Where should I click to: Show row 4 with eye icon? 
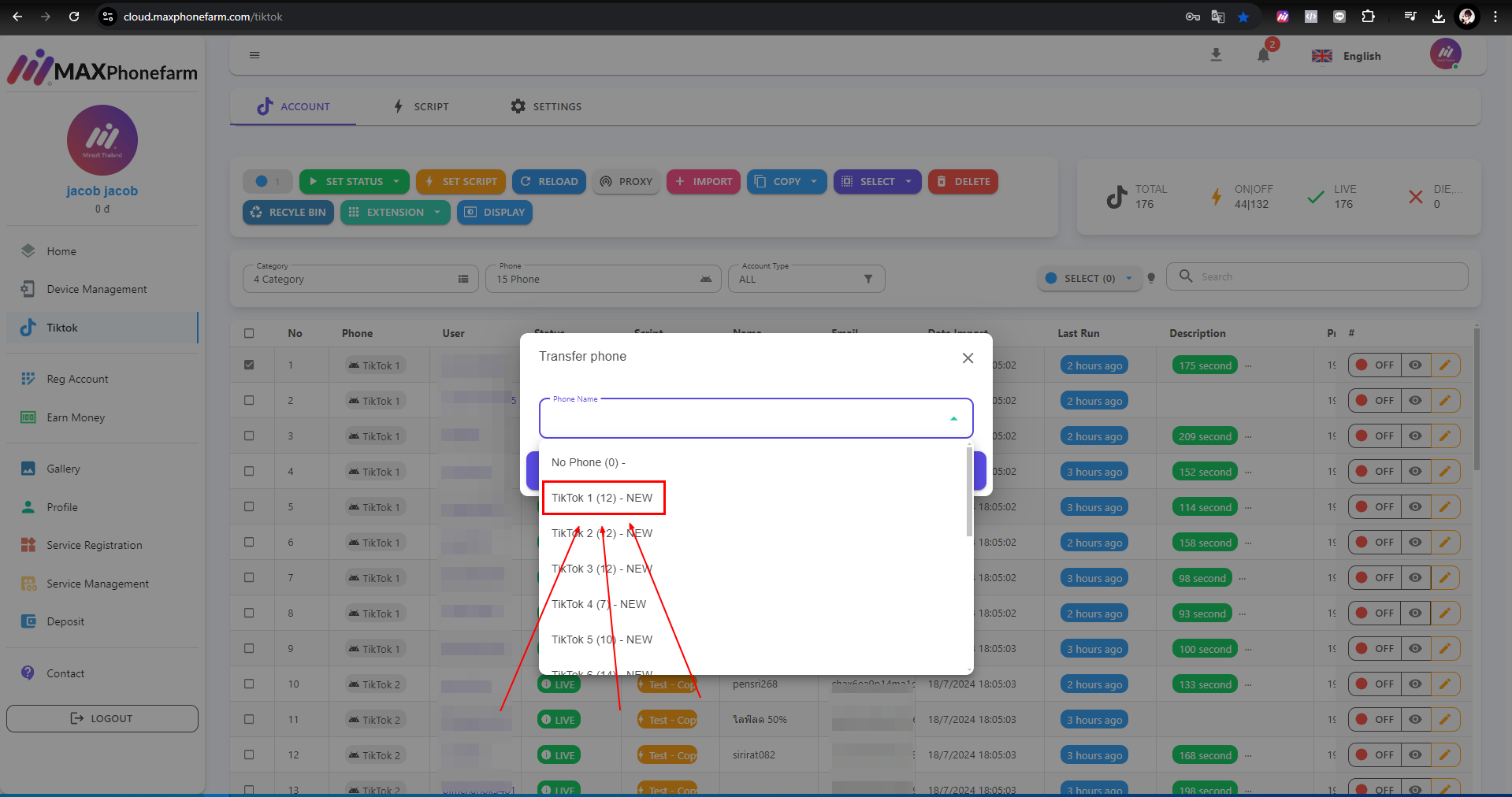(1415, 472)
